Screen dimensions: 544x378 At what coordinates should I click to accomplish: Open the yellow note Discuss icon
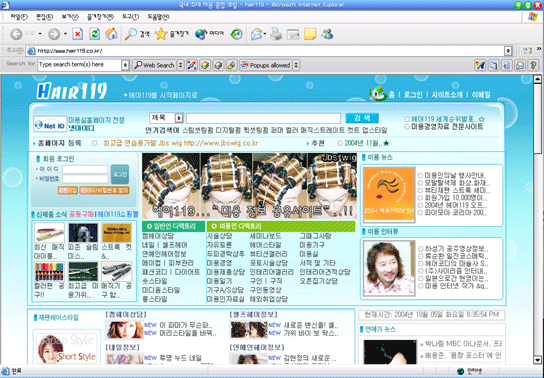(x=310, y=34)
